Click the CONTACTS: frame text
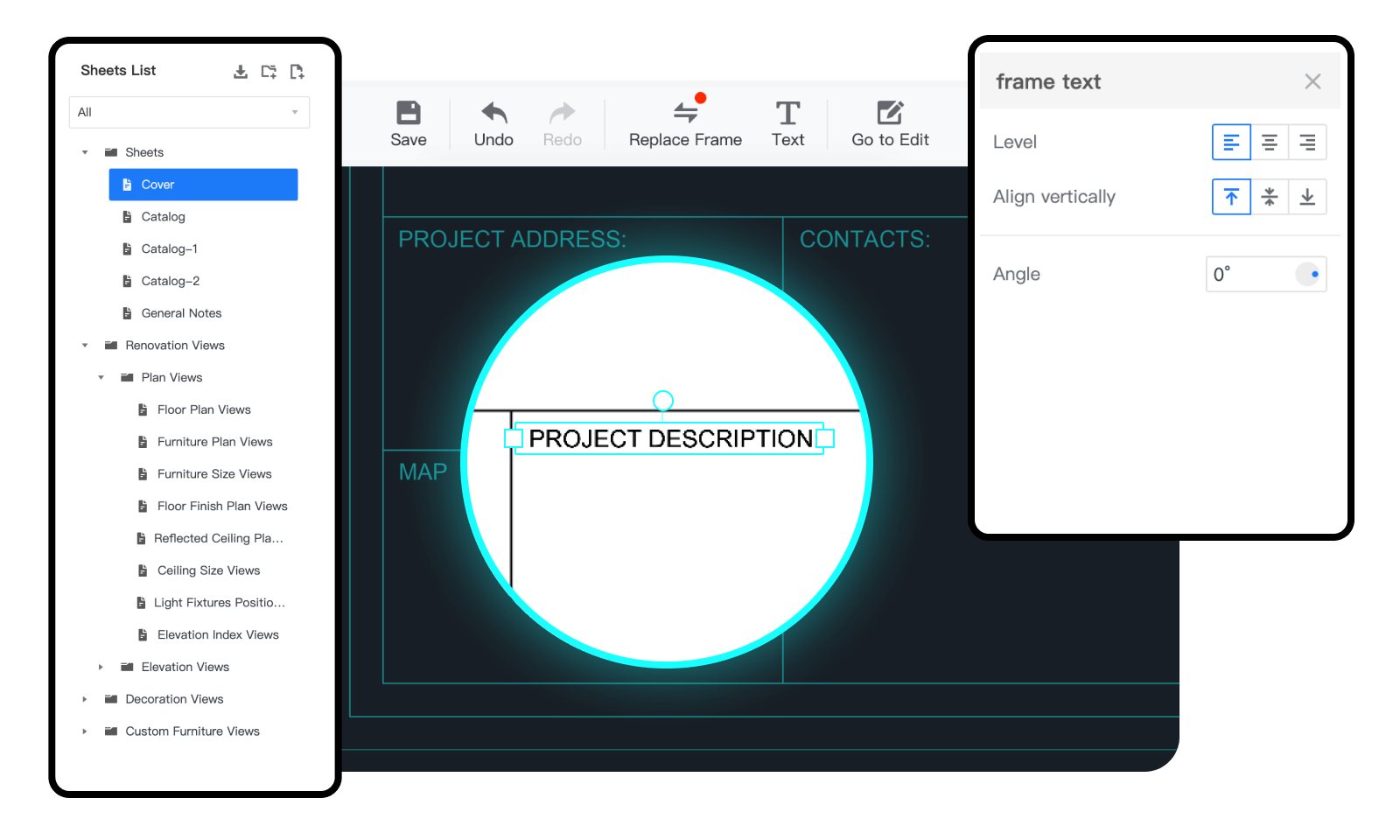The image size is (1400, 840). click(x=864, y=240)
